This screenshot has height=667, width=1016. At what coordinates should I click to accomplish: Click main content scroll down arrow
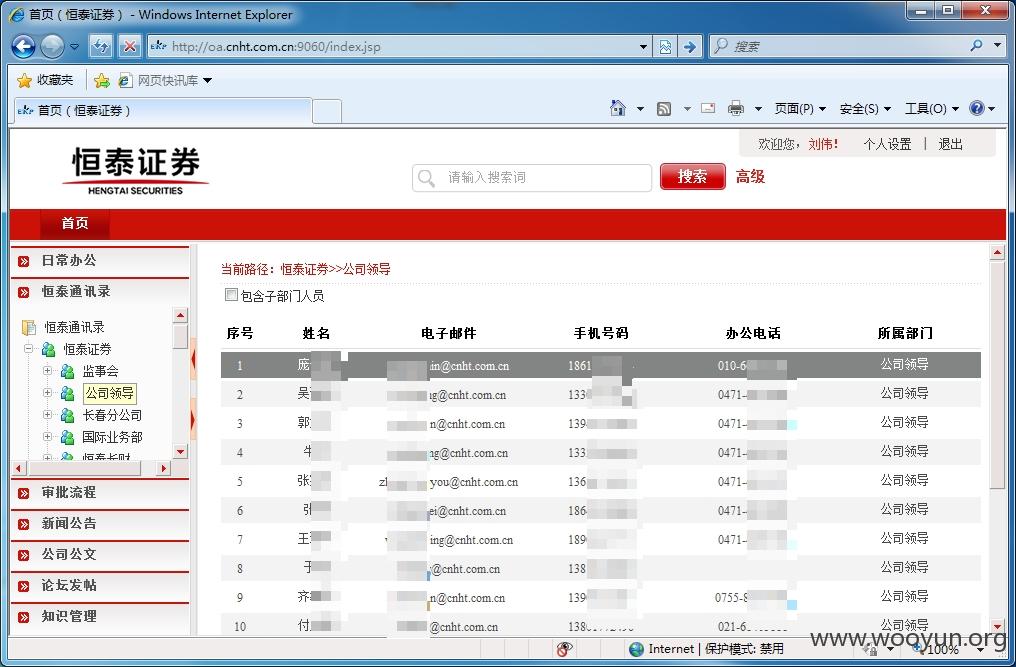click(997, 626)
